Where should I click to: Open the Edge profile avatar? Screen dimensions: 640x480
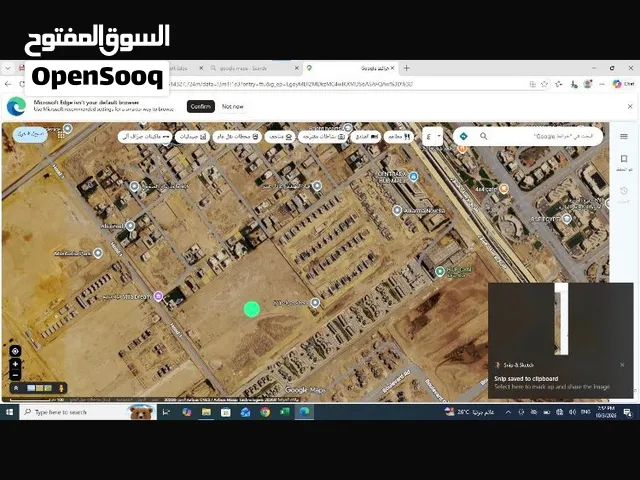coord(588,84)
